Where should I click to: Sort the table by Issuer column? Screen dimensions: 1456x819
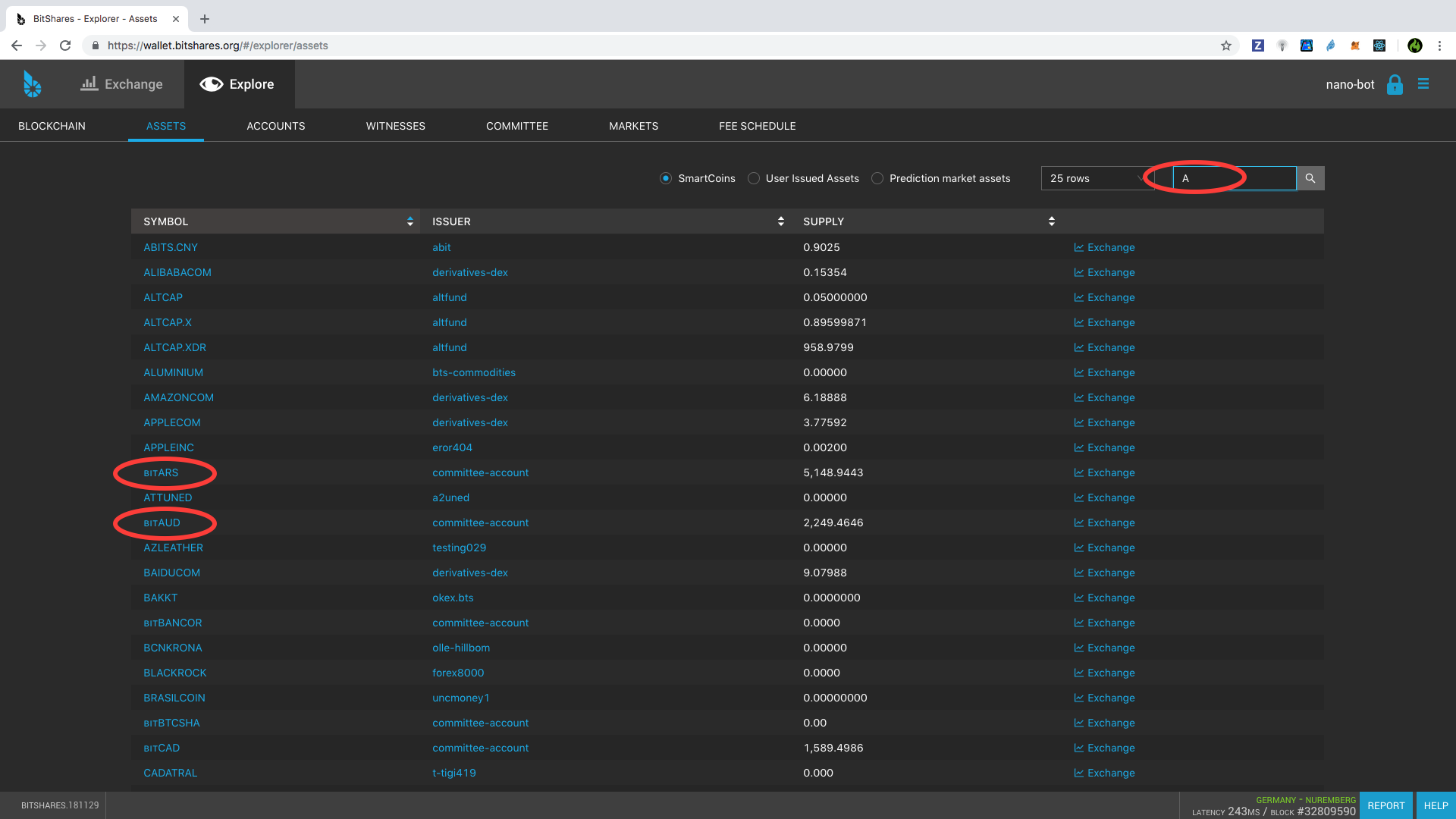[x=607, y=221]
